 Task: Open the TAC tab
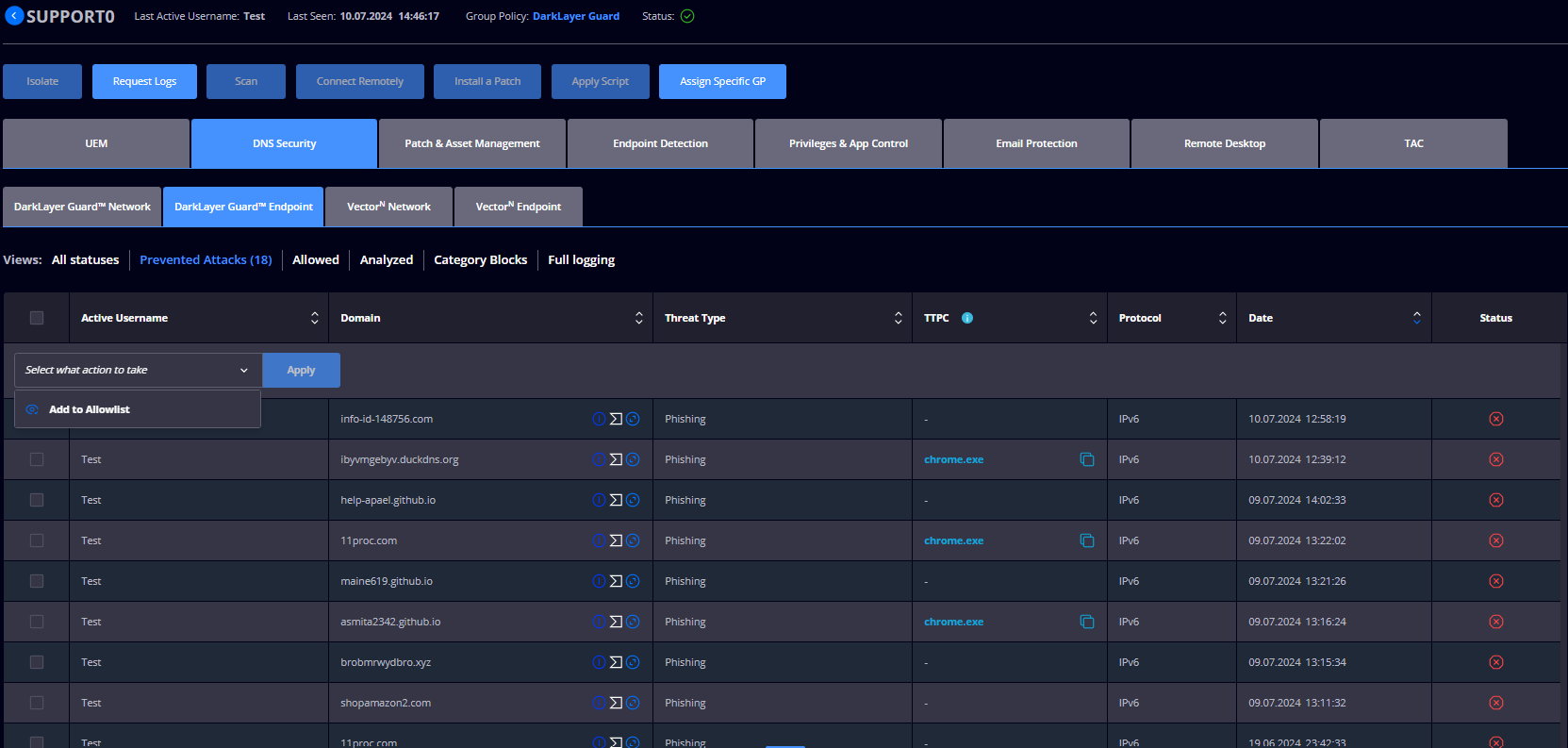click(x=1413, y=143)
